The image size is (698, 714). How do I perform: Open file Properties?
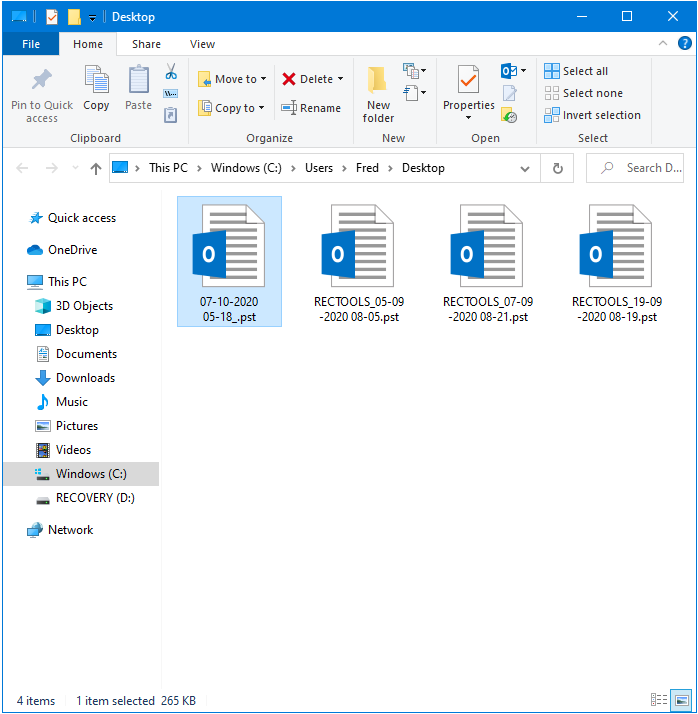click(x=469, y=88)
